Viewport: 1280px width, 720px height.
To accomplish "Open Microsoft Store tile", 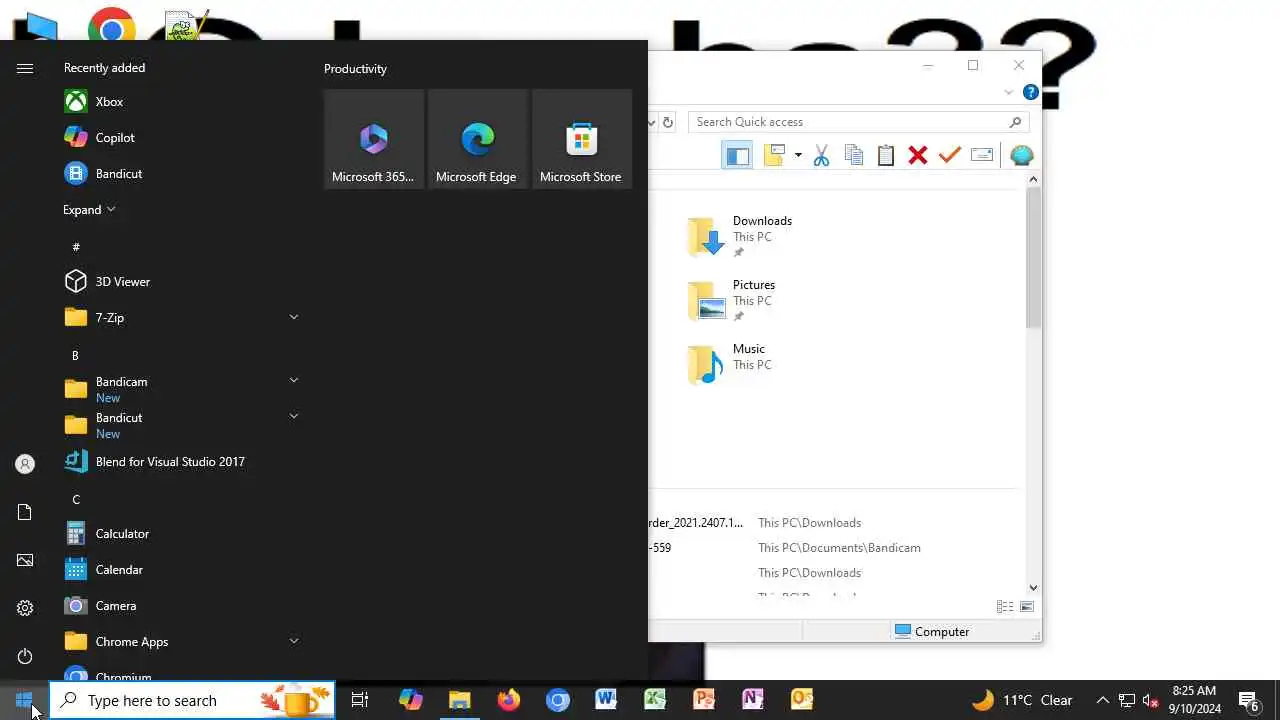I will 582,139.
